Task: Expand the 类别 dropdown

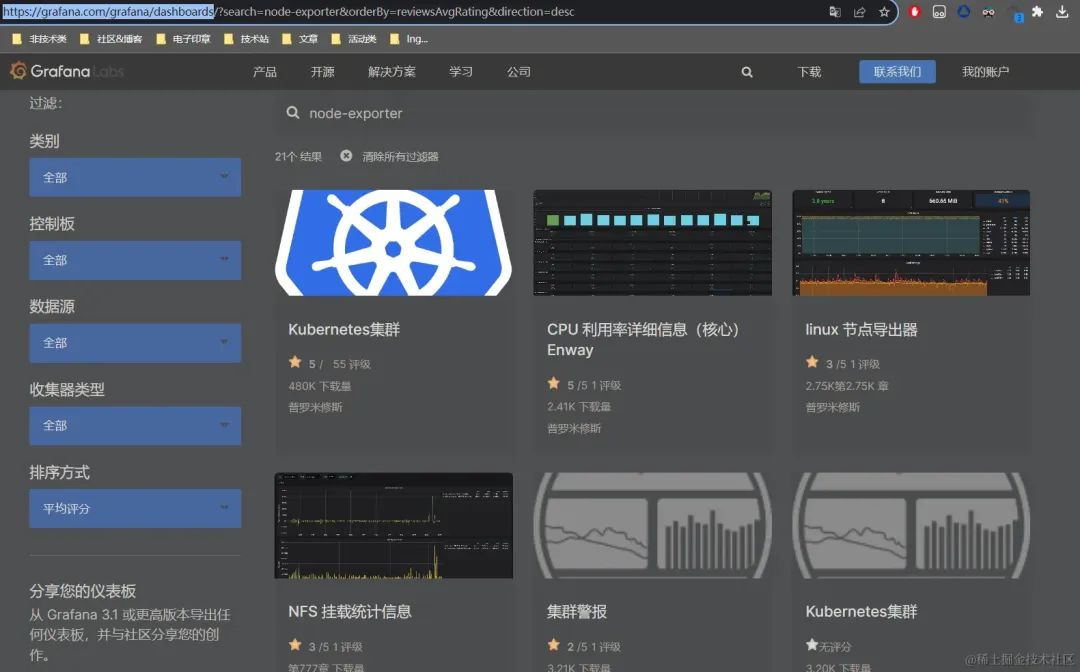Action: [135, 177]
